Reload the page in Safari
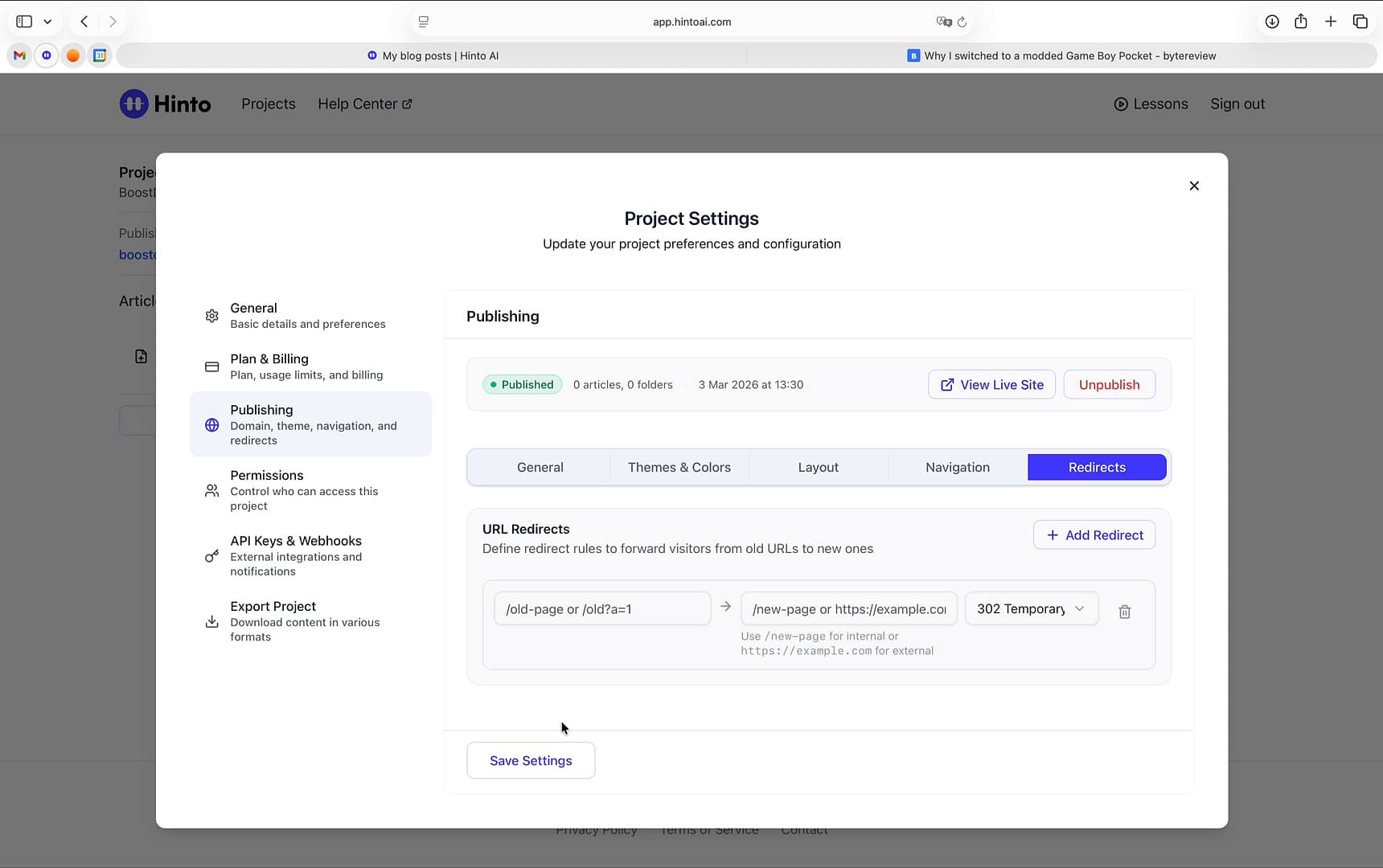This screenshot has width=1383, height=868. pyautogui.click(x=962, y=22)
